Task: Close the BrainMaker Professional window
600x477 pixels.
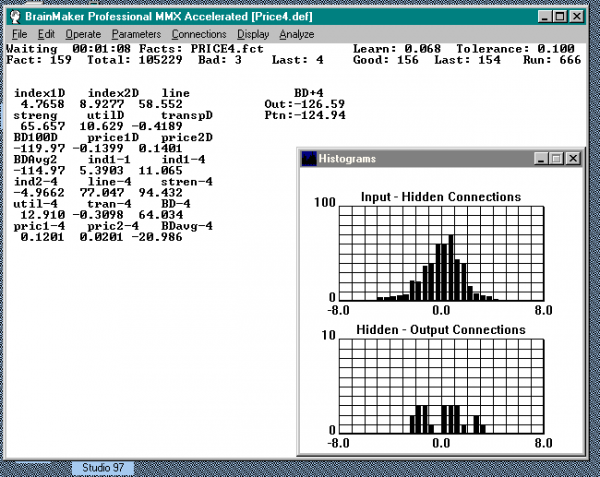Action: click(x=576, y=16)
